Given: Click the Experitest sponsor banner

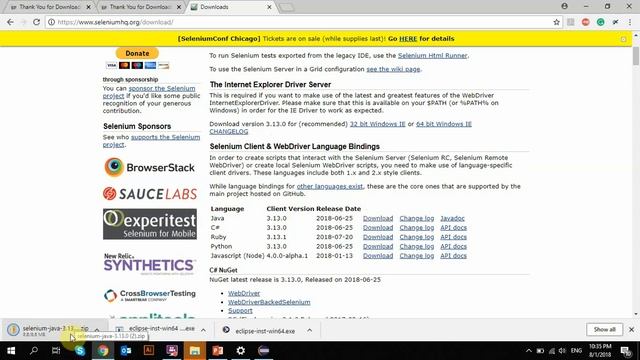Looking at the screenshot, I should [149, 224].
